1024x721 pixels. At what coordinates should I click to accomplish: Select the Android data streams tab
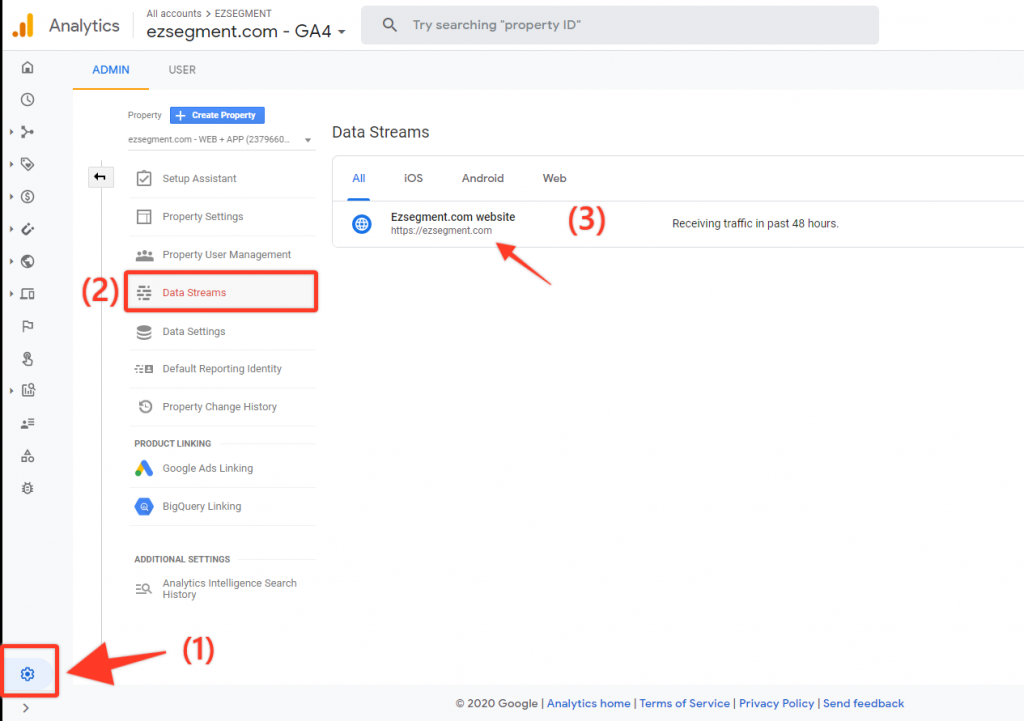[x=483, y=178]
